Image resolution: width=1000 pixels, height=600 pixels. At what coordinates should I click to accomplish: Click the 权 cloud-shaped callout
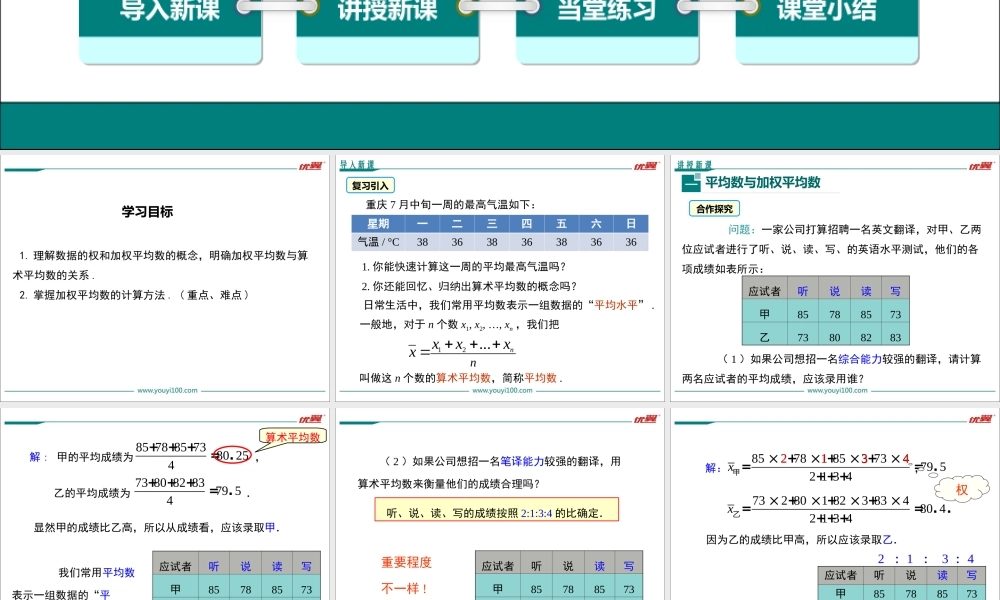(x=961, y=490)
